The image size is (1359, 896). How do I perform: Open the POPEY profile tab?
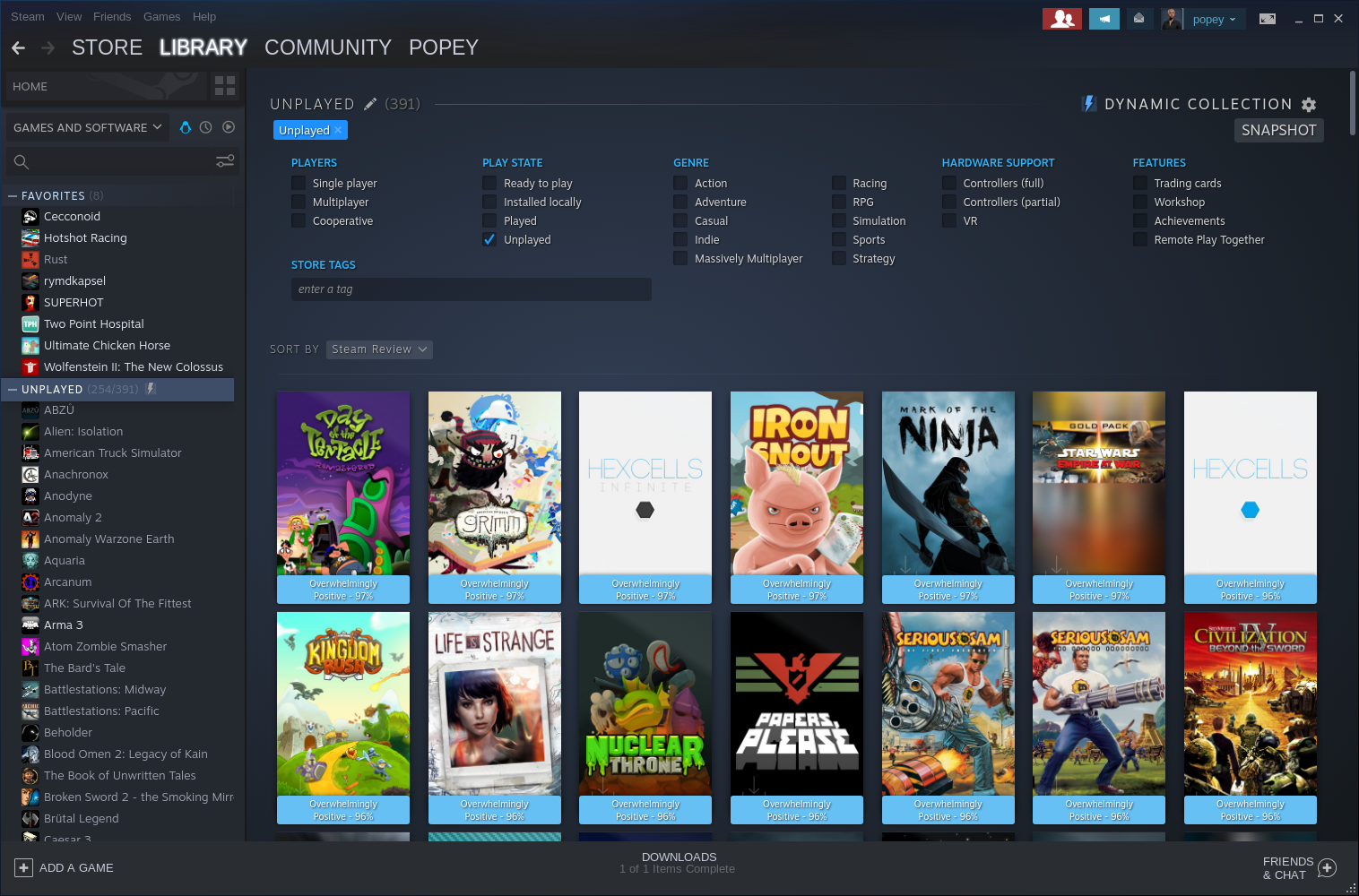tap(444, 47)
